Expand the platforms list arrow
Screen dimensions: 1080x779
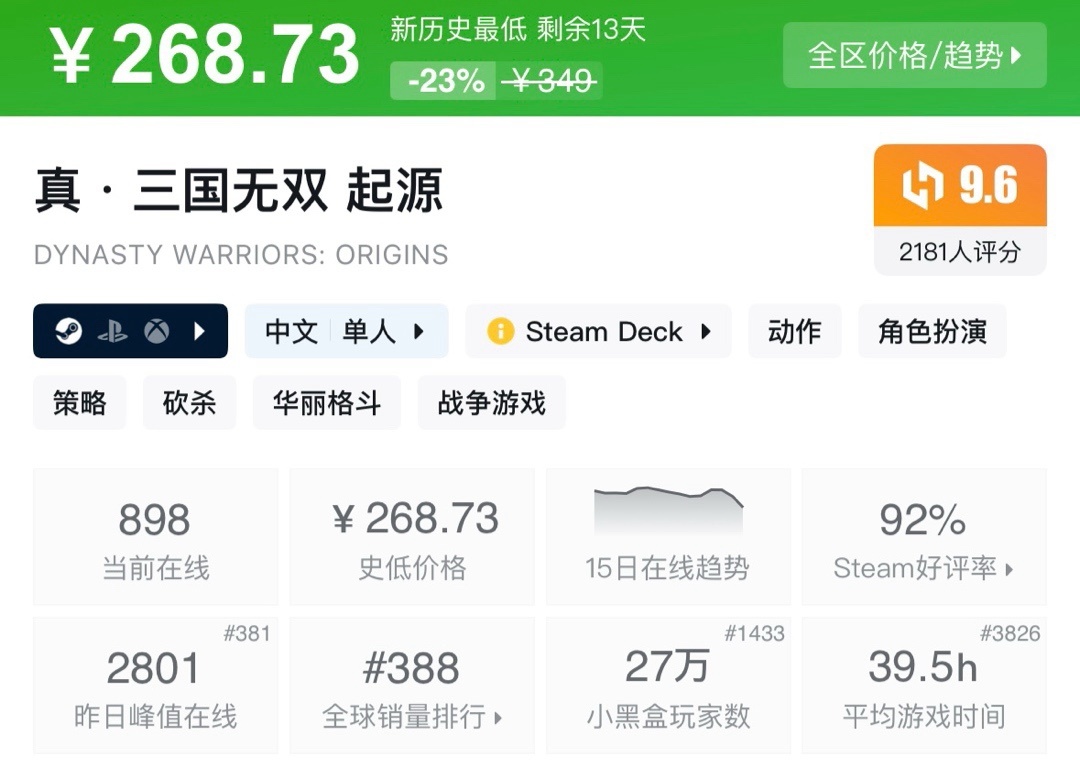pos(199,331)
